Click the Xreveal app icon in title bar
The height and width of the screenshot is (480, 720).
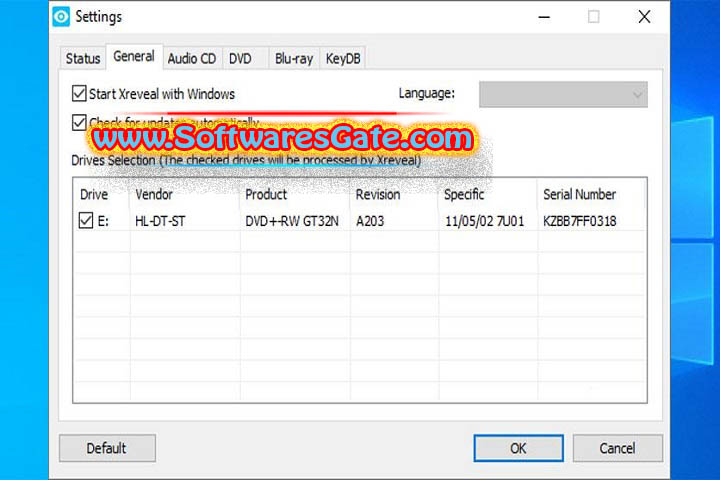click(x=61, y=17)
